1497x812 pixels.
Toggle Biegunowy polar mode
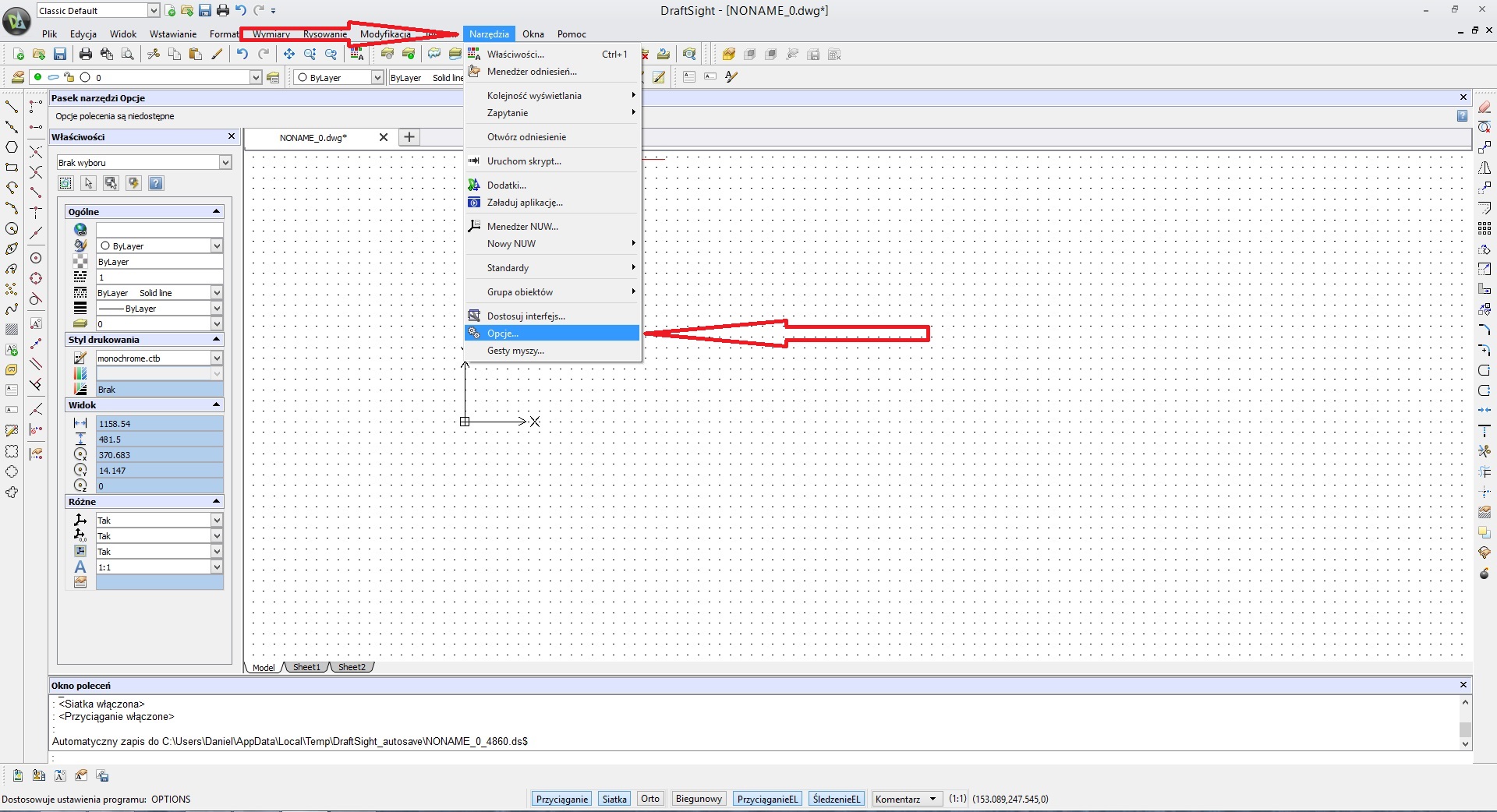pos(699,799)
